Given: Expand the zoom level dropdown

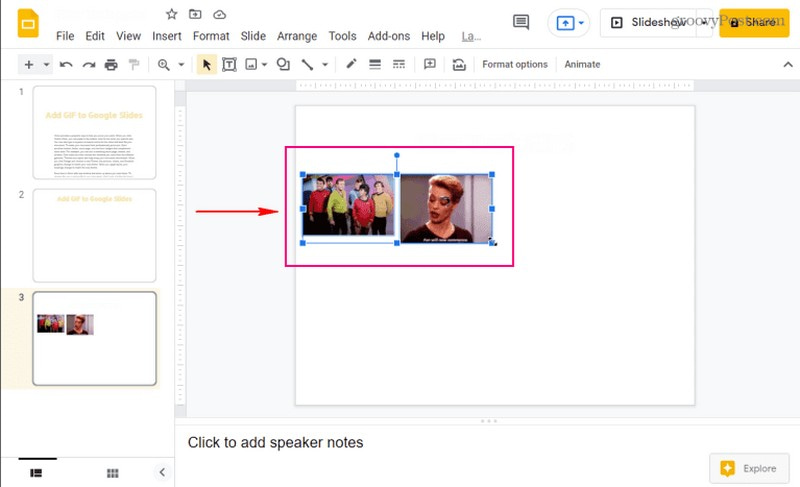Looking at the screenshot, I should coord(181,65).
